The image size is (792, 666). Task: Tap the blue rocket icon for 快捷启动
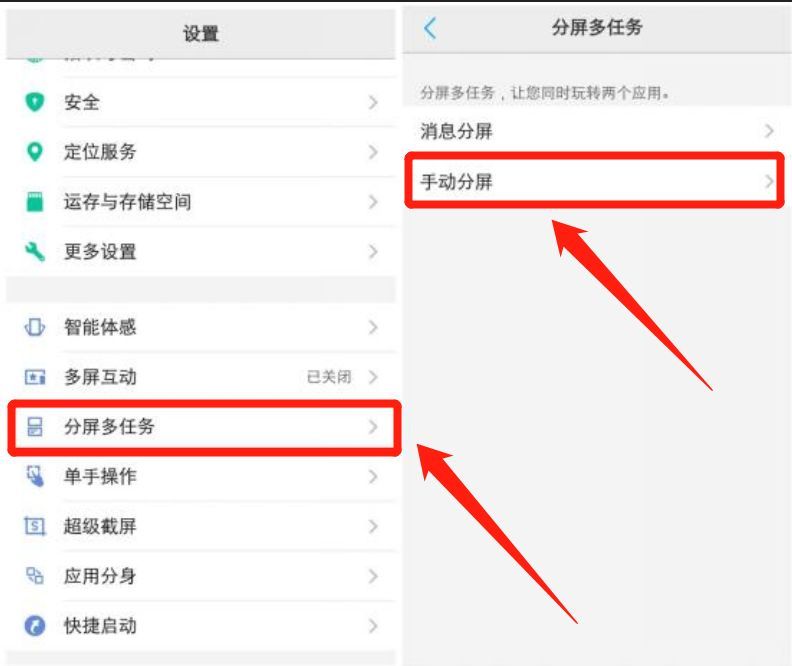click(34, 626)
